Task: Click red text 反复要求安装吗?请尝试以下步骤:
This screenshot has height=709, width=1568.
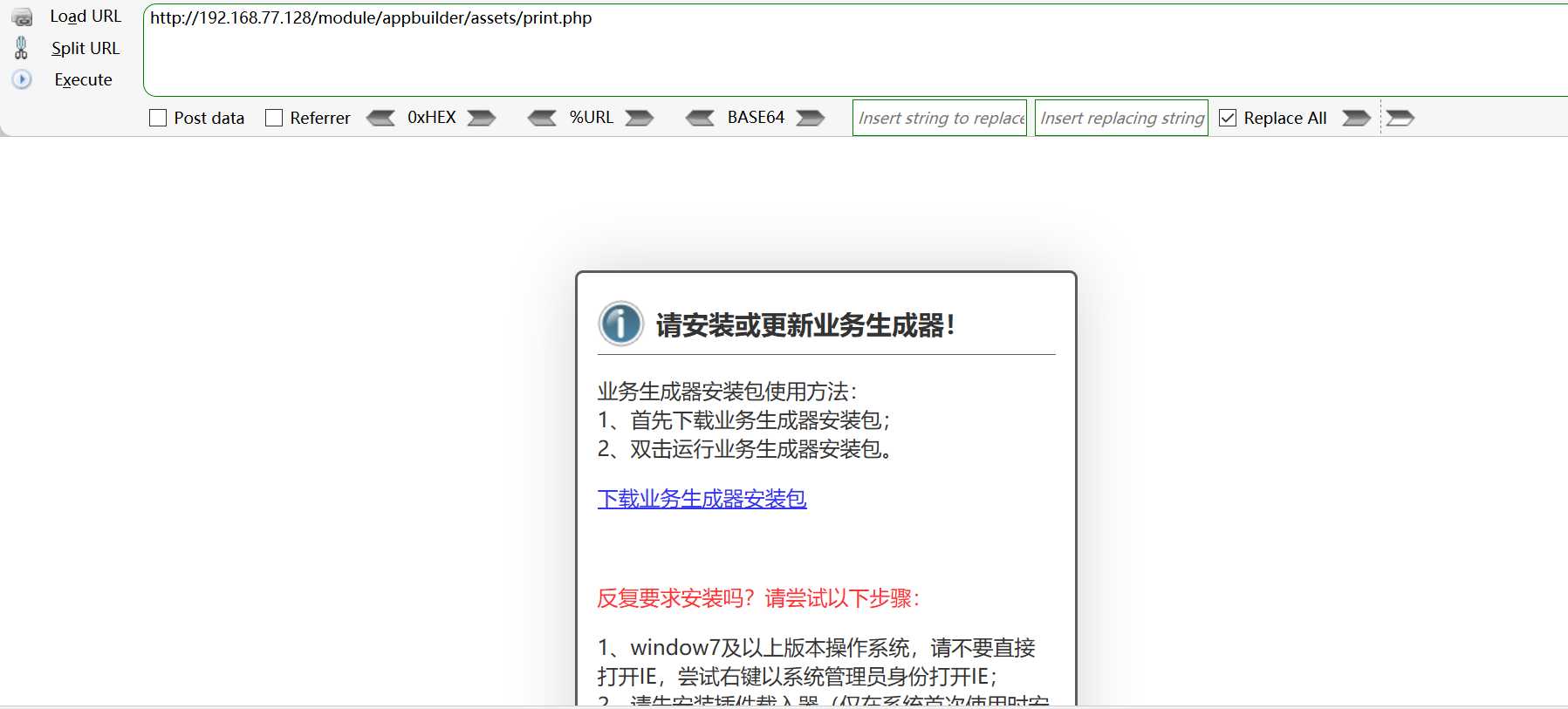Action: pos(758,598)
